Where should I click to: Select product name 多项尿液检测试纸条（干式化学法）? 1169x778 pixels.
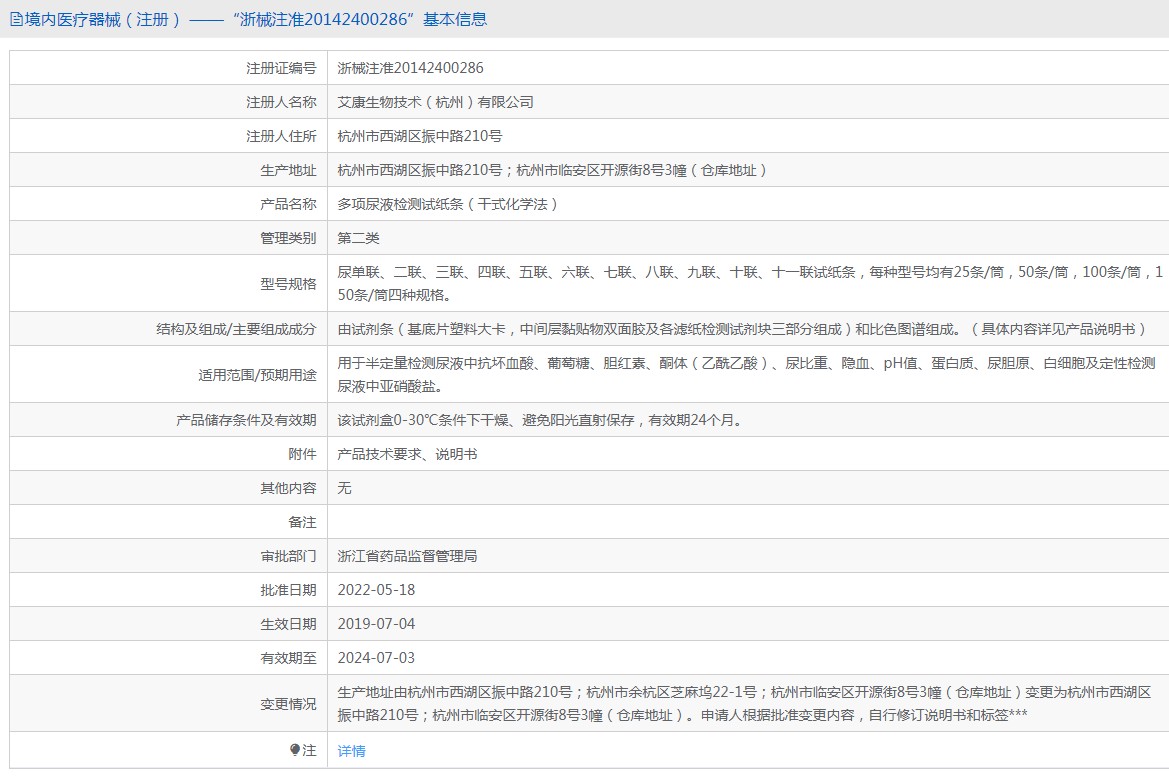(447, 204)
